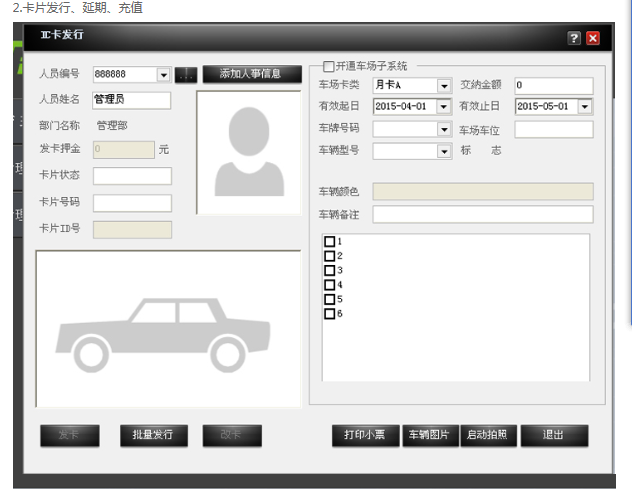Click the ellipsis browse button beside 人员编号

point(185,74)
